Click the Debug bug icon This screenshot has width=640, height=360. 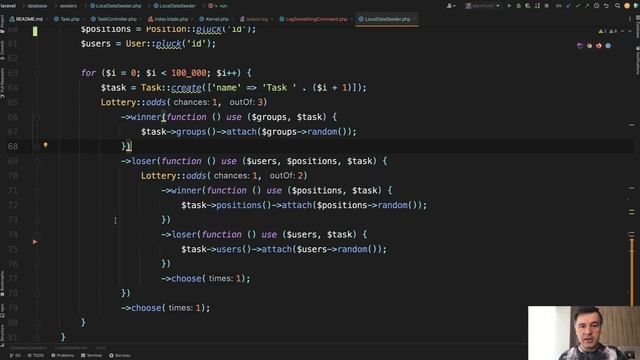point(518,6)
